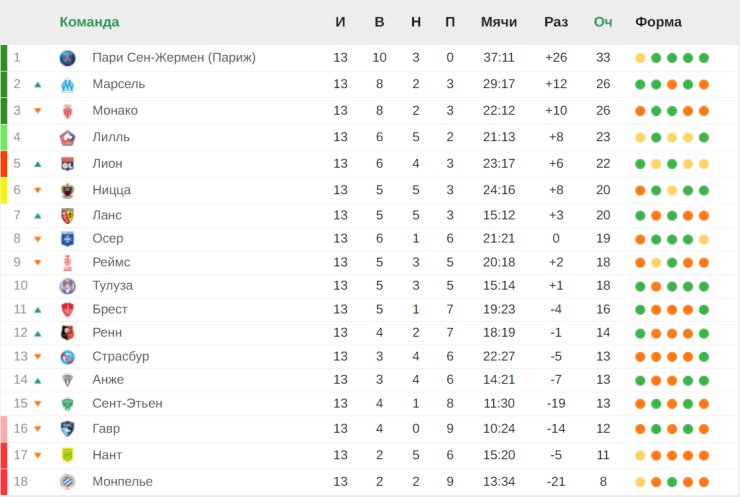740x497 pixels.
Task: Sort table by Команда column header
Action: tap(89, 22)
